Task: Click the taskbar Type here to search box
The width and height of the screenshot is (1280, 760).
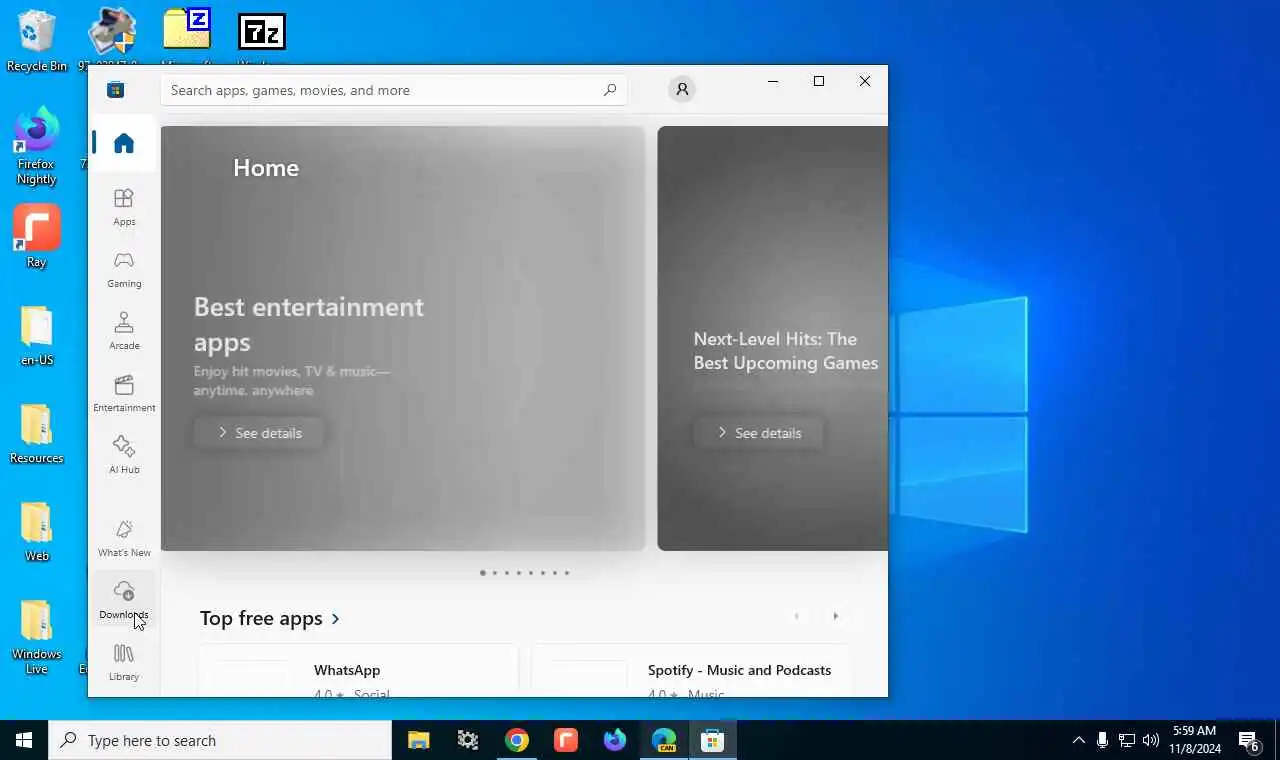Action: (220, 740)
